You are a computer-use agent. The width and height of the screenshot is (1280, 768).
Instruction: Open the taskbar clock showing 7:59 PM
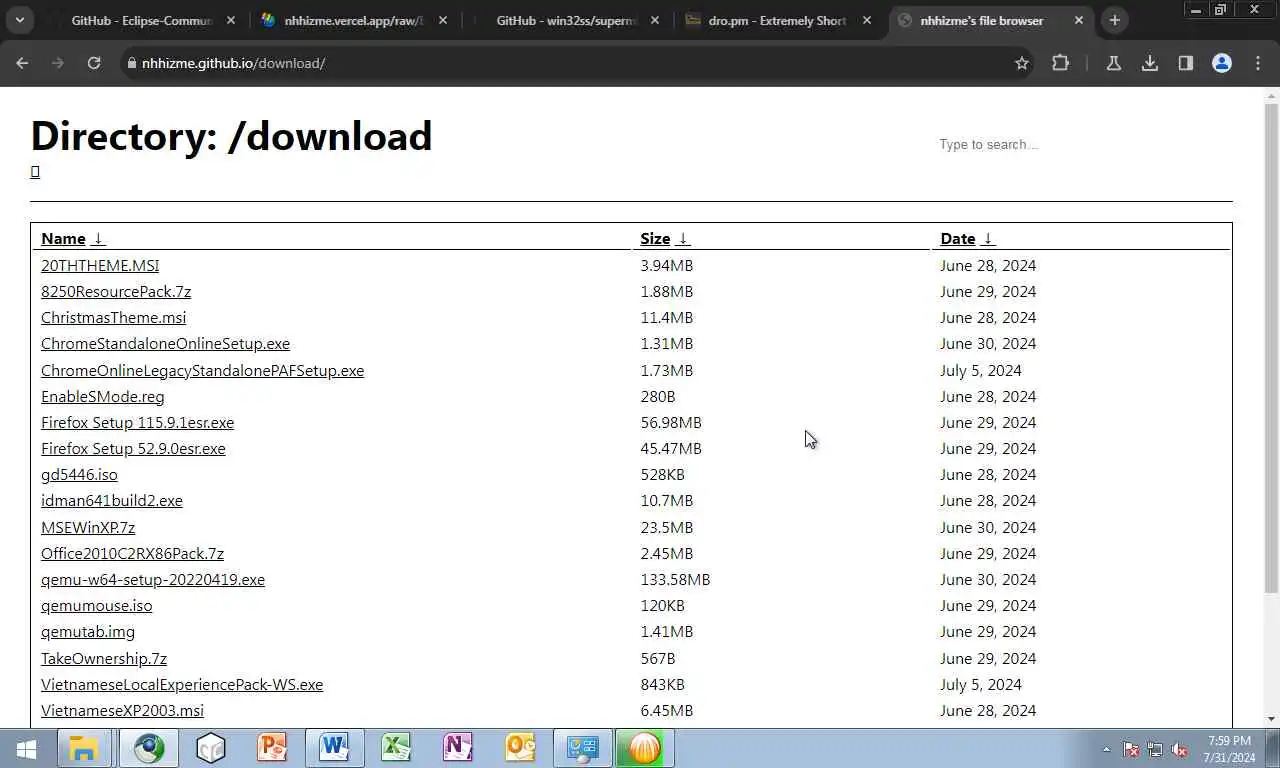[1229, 749]
